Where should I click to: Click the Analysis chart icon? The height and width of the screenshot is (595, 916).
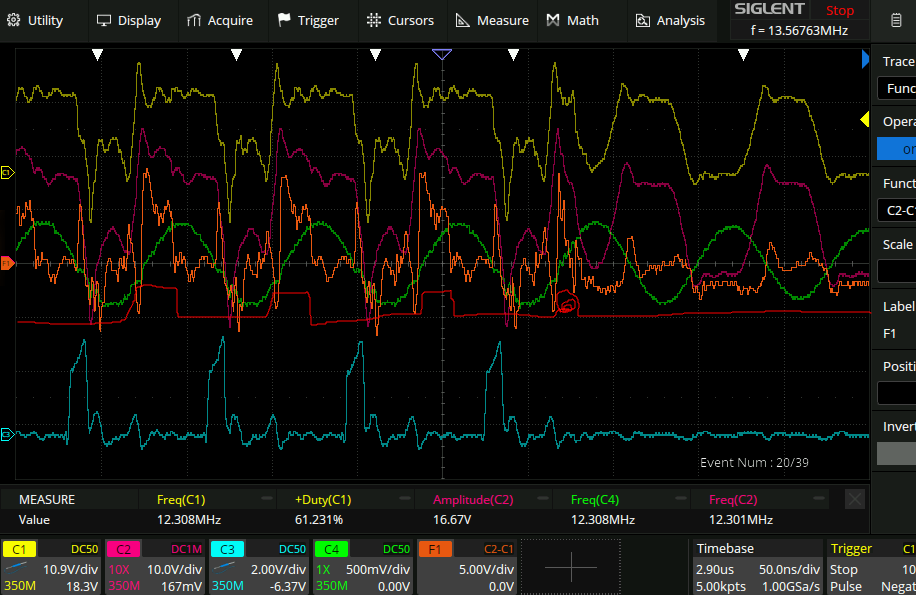[x=642, y=20]
